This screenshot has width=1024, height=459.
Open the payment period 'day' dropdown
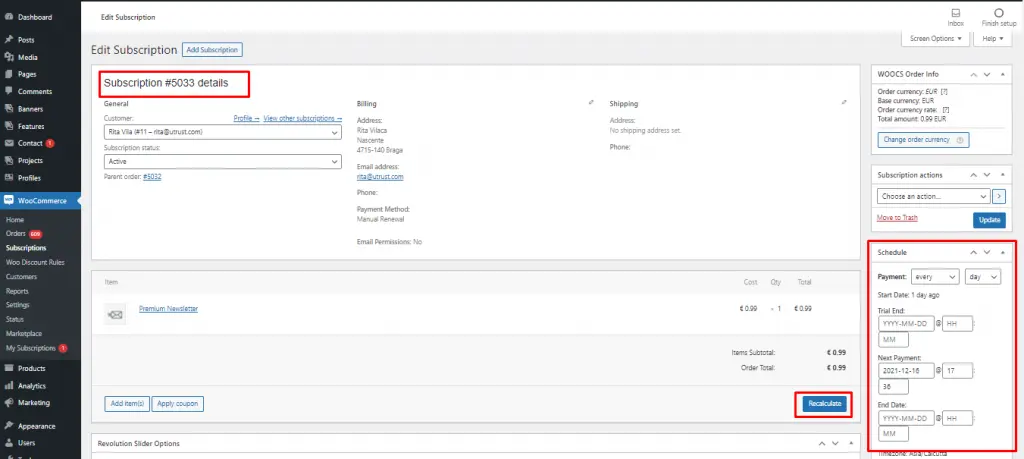tap(982, 277)
